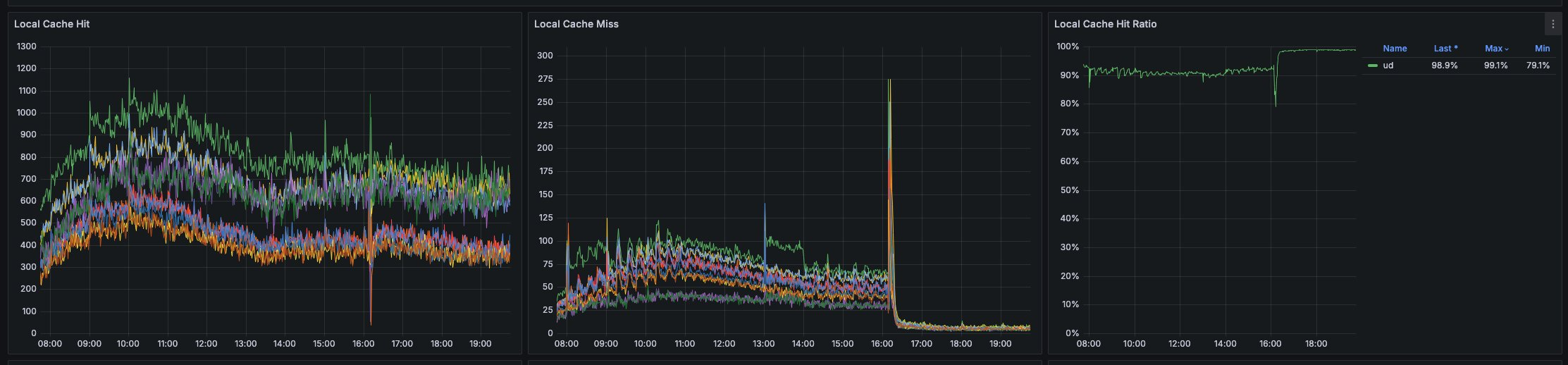Click the 16:00 label on Local Cache Hit axis
The image size is (1568, 365).
[363, 344]
